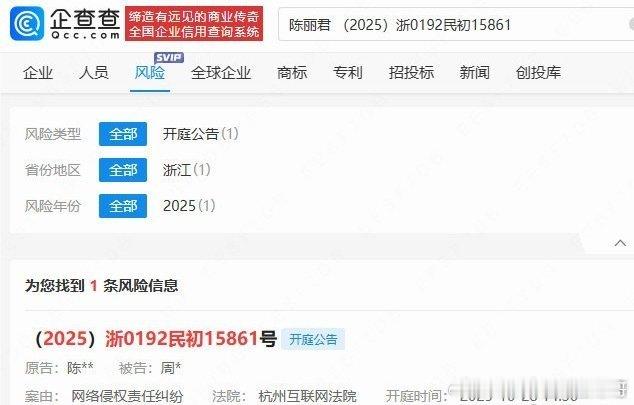Open the 新闻 tab
634x405 pixels.
click(474, 73)
